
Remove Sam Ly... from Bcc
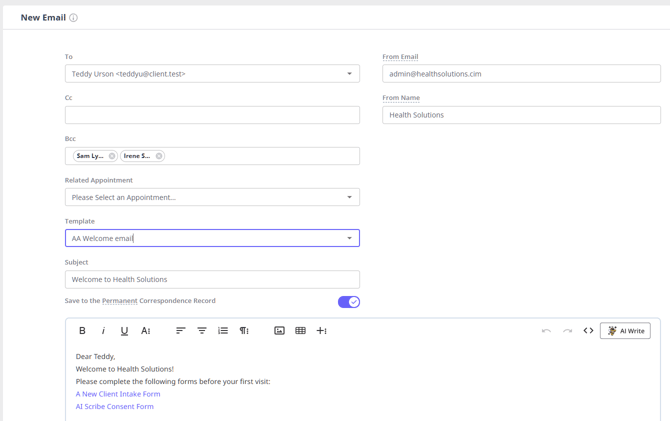click(x=112, y=156)
